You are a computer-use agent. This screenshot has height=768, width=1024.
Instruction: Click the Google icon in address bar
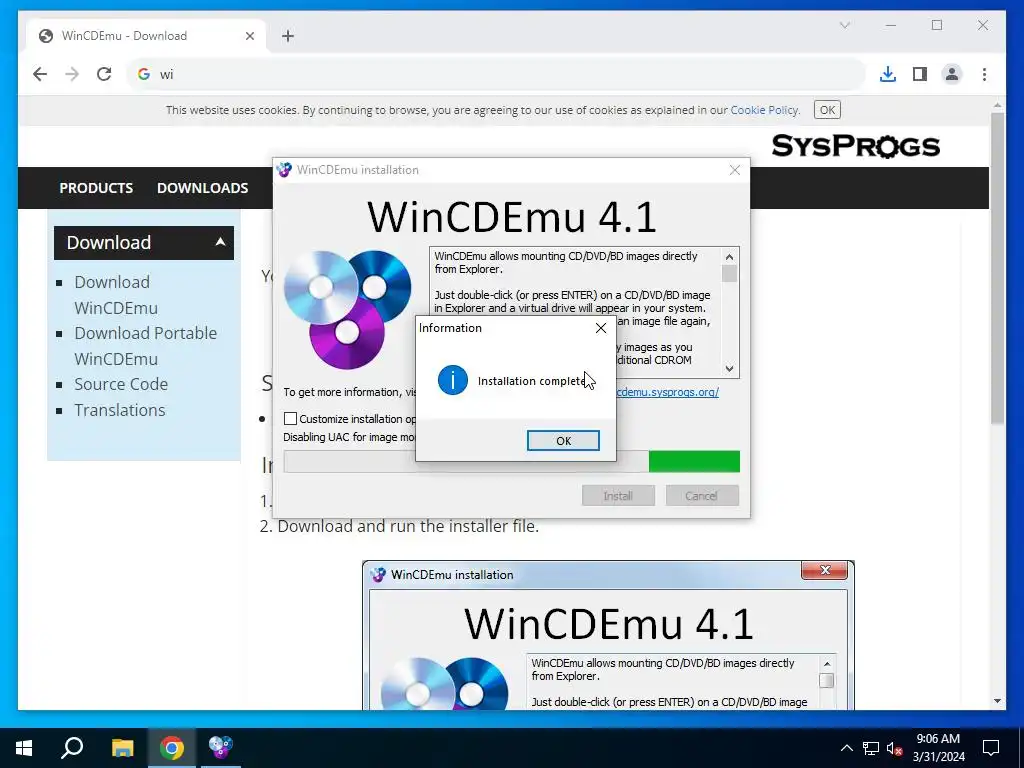tap(144, 74)
